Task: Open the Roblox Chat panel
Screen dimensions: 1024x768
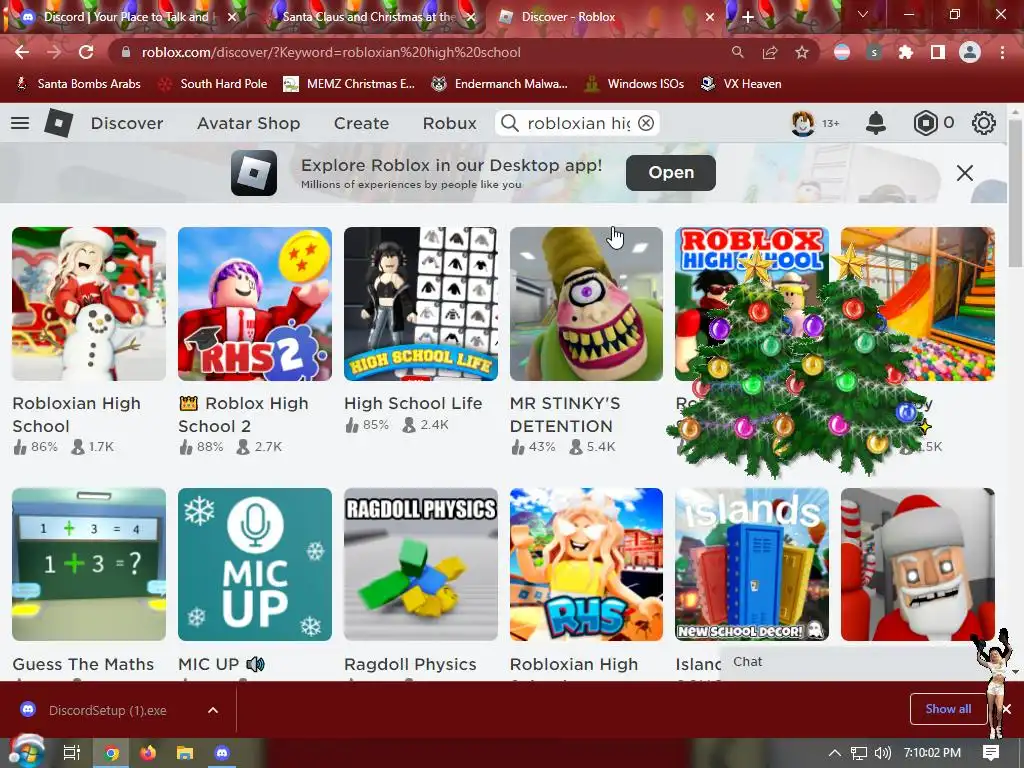Action: 849,662
